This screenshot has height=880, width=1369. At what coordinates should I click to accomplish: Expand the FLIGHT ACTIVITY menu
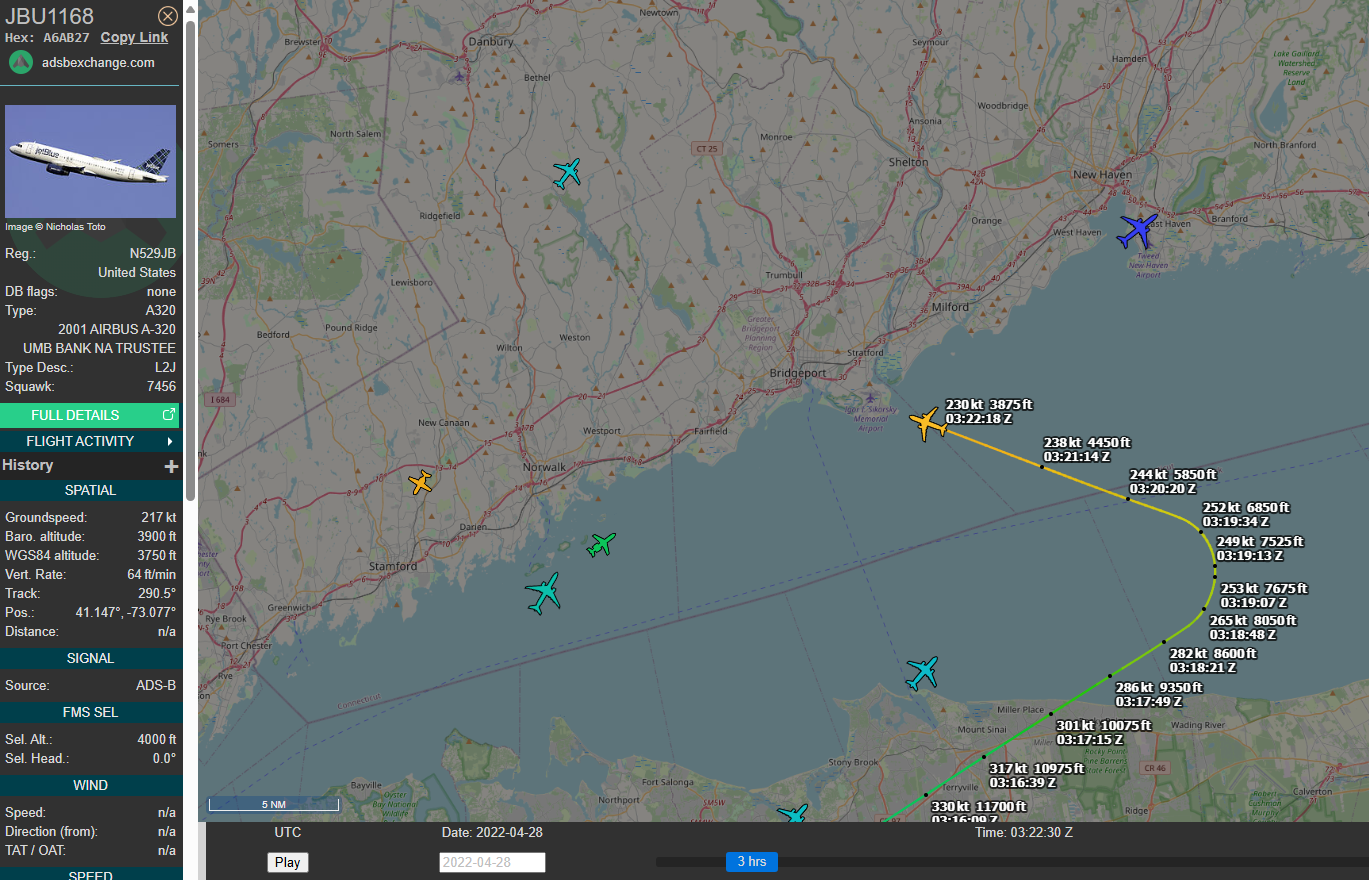tap(90, 441)
